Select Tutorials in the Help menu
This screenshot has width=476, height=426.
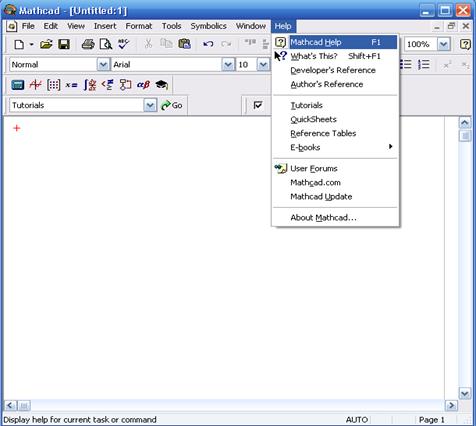coord(336,105)
